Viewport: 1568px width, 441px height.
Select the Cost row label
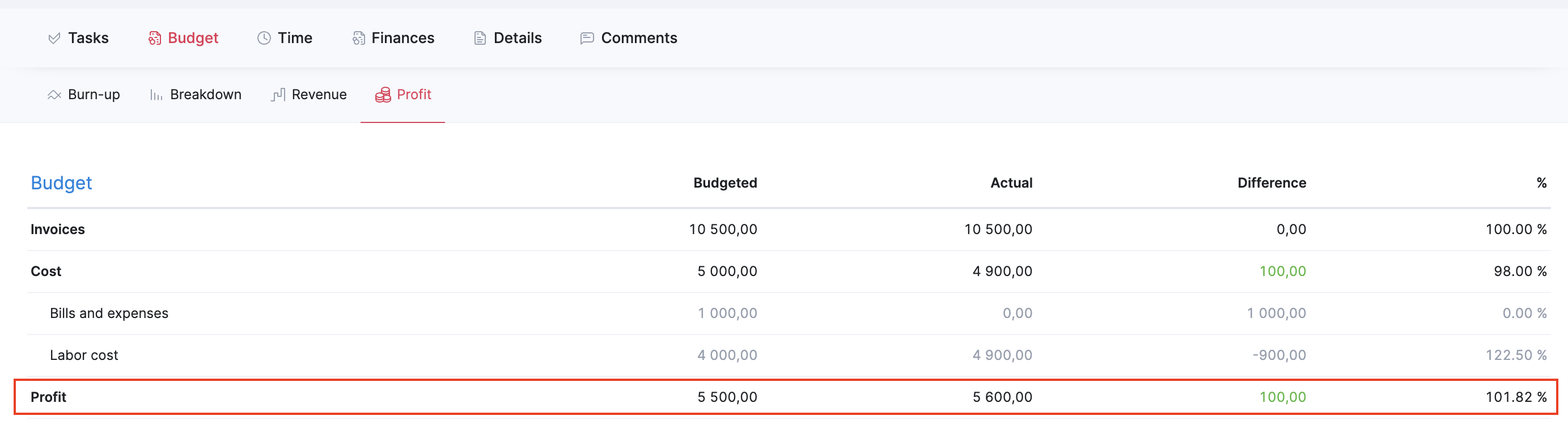point(46,272)
